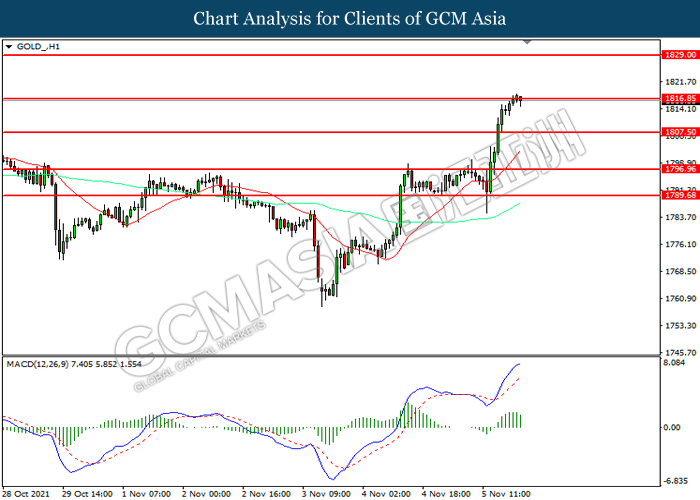
Task: Click the 1807.50 price level label
Action: (x=681, y=132)
